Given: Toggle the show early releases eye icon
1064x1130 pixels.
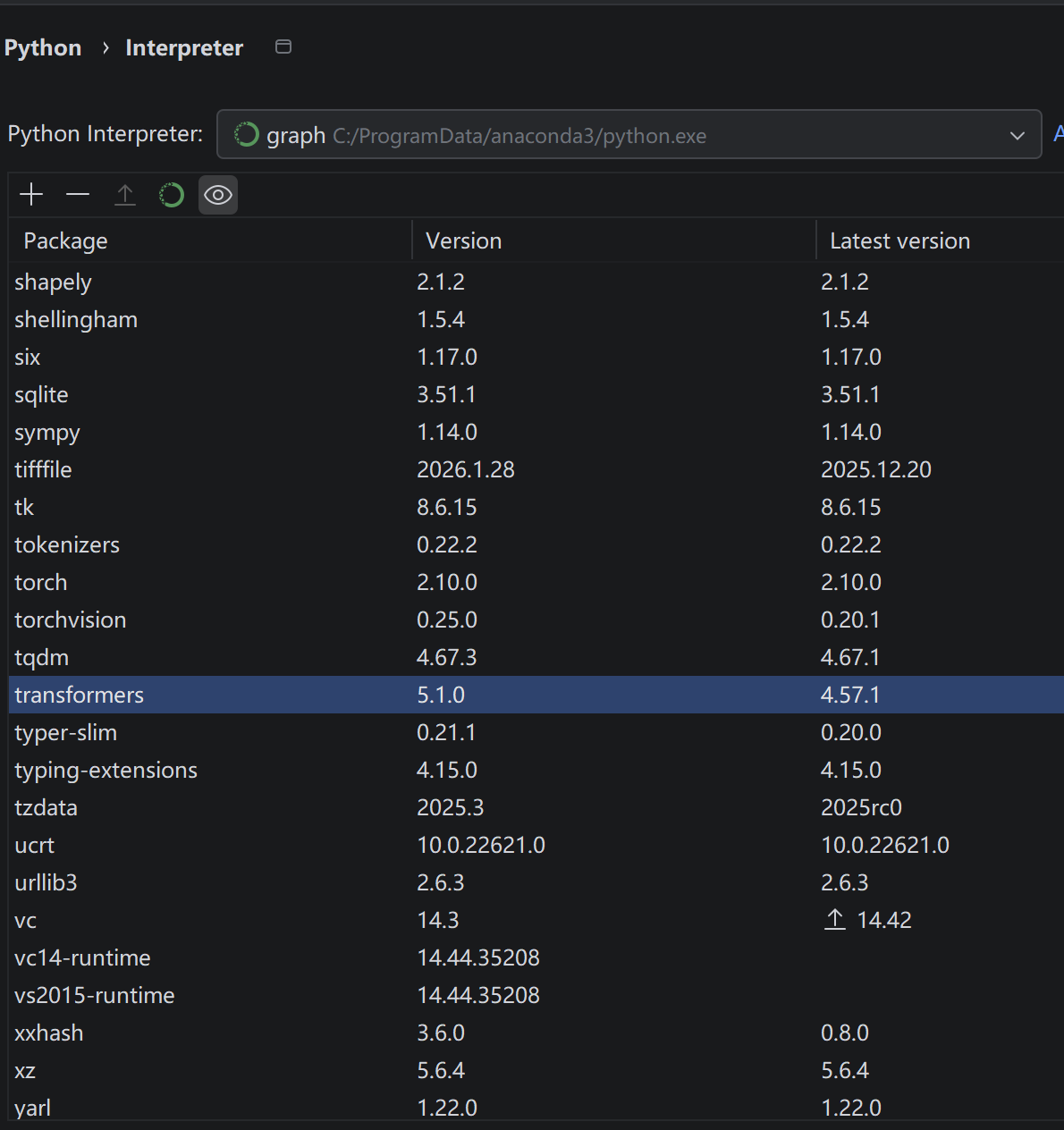Looking at the screenshot, I should 218,195.
